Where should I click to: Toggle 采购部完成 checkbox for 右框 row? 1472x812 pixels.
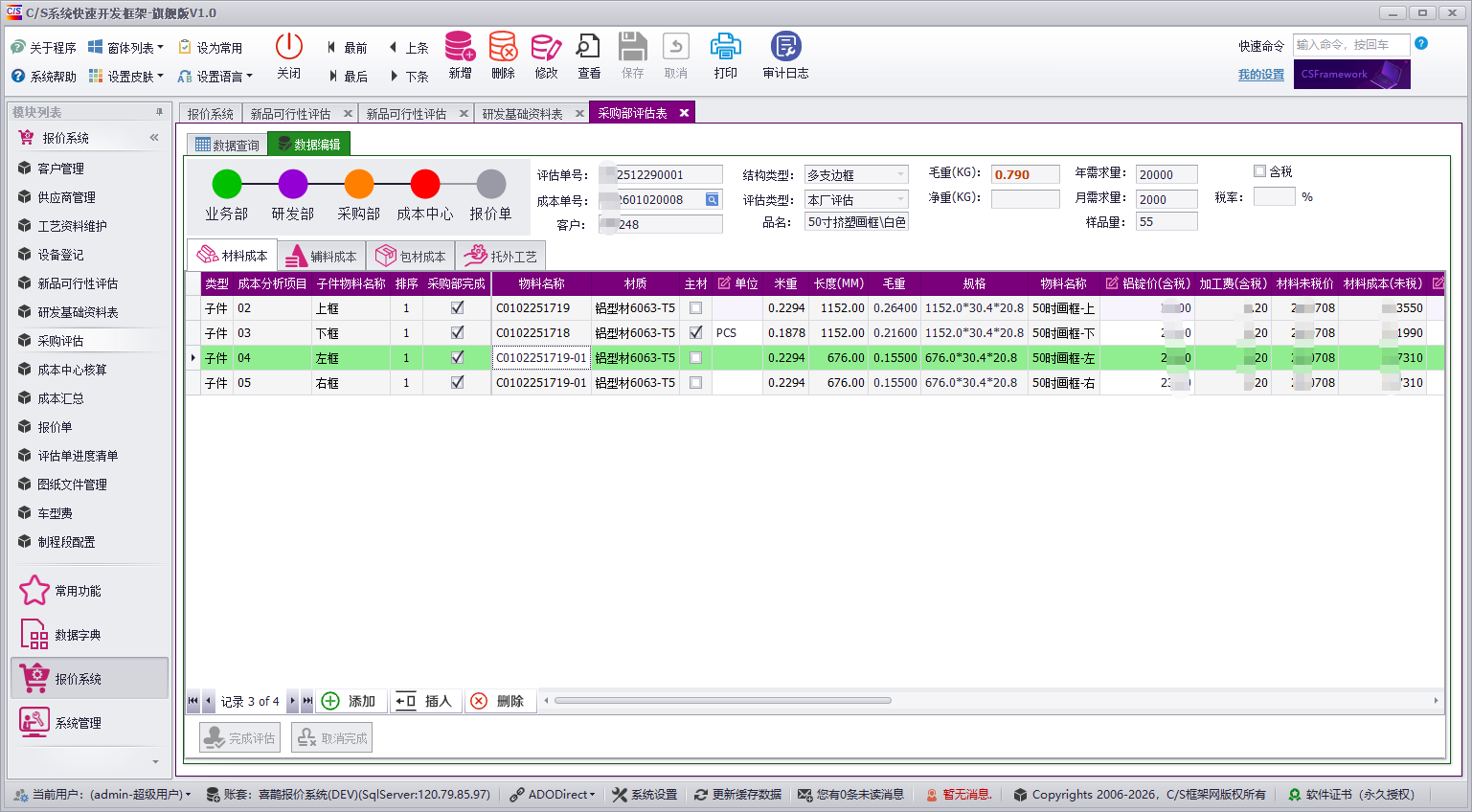tap(457, 383)
